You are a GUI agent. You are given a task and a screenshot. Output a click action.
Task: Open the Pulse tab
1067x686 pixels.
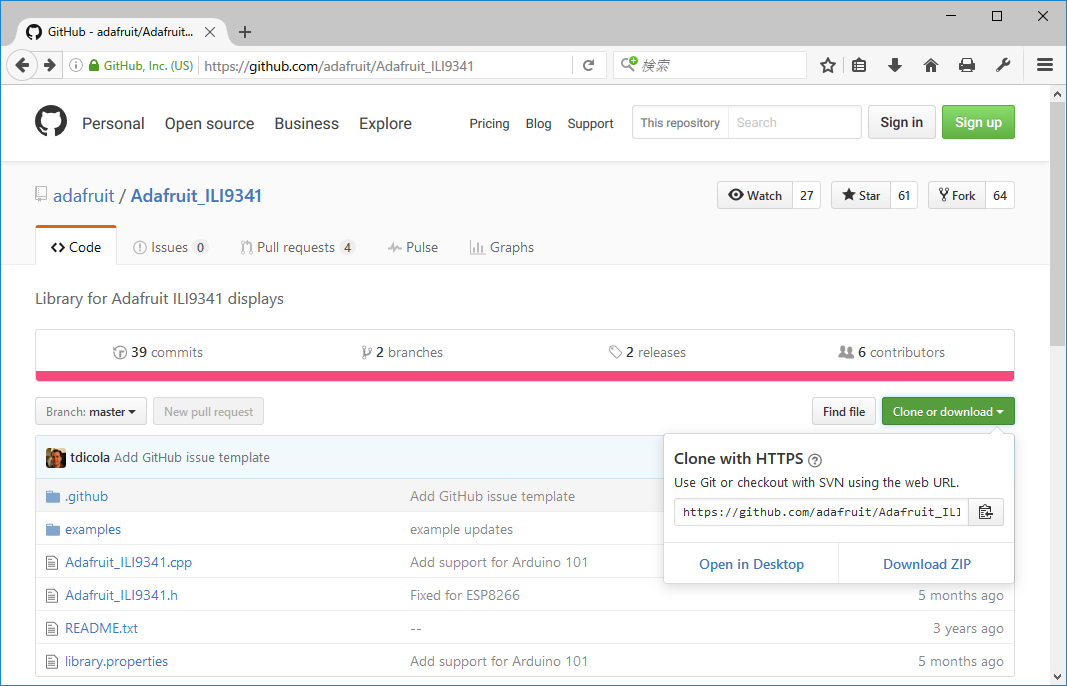pyautogui.click(x=413, y=247)
